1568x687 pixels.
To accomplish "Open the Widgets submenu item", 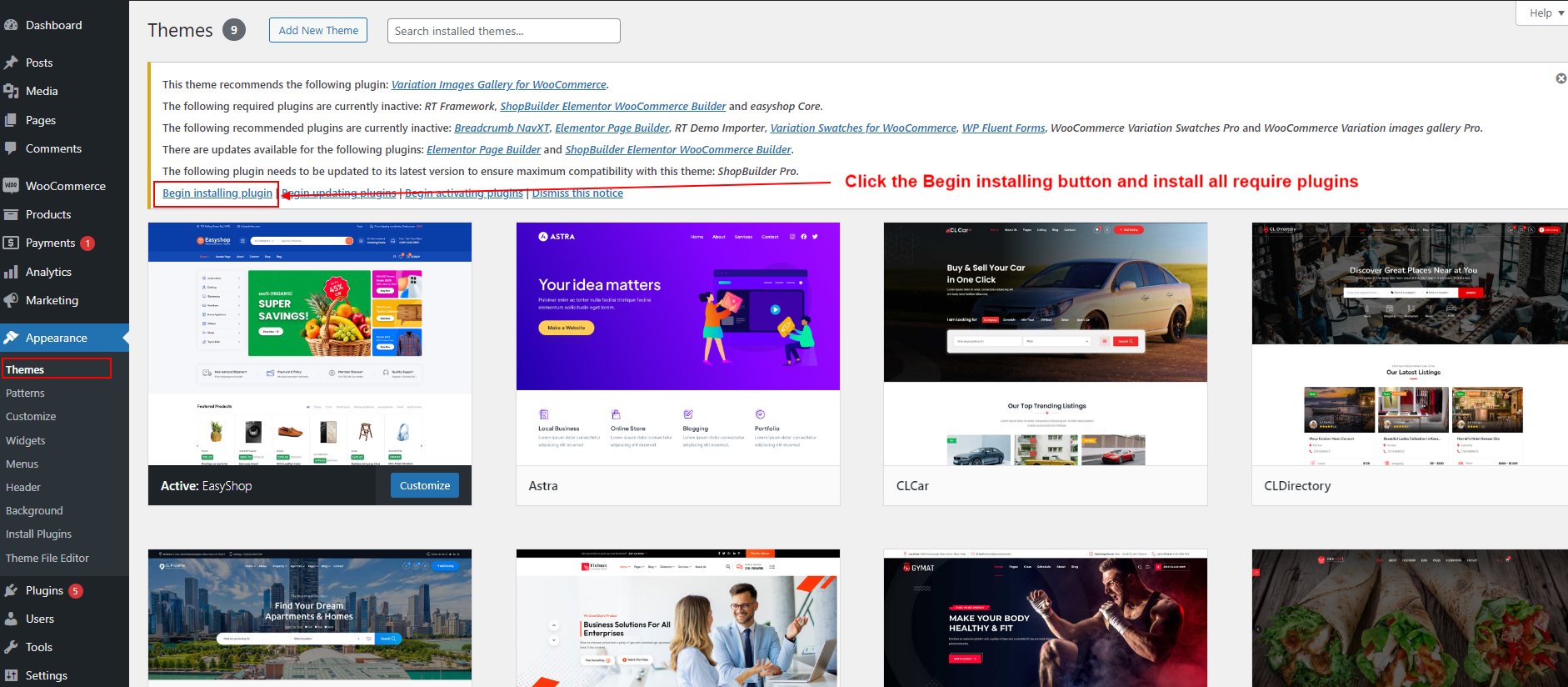I will coord(26,440).
